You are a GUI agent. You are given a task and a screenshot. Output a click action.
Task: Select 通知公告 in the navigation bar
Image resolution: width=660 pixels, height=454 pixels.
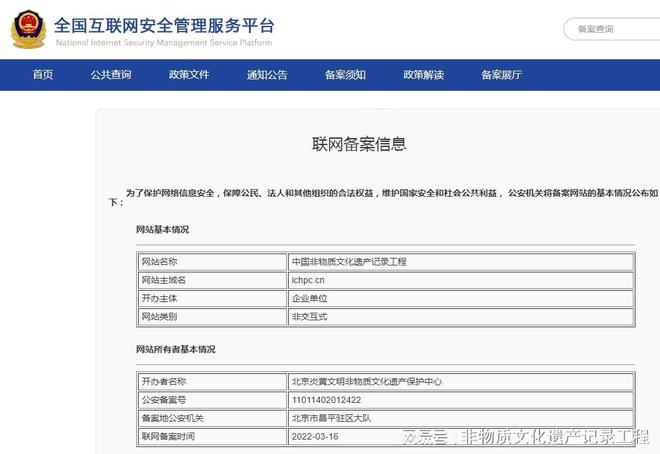pos(267,75)
